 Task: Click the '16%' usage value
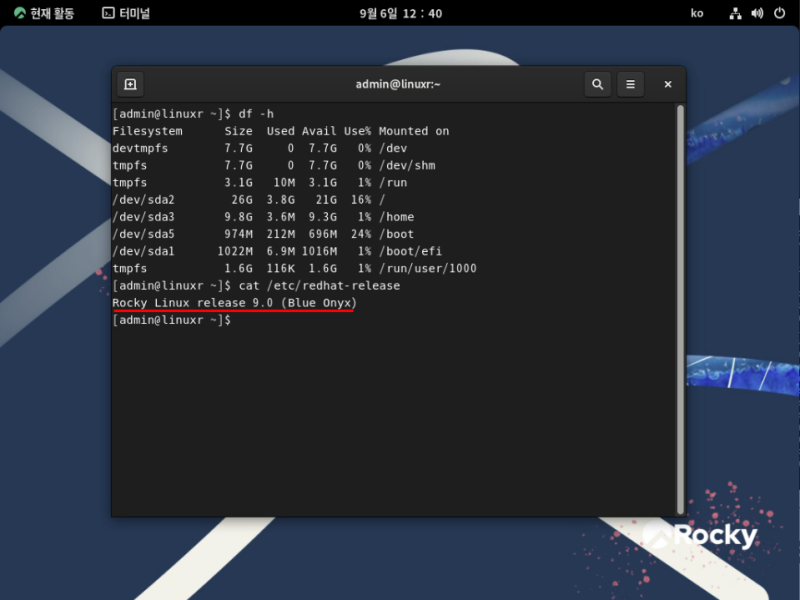tap(361, 200)
